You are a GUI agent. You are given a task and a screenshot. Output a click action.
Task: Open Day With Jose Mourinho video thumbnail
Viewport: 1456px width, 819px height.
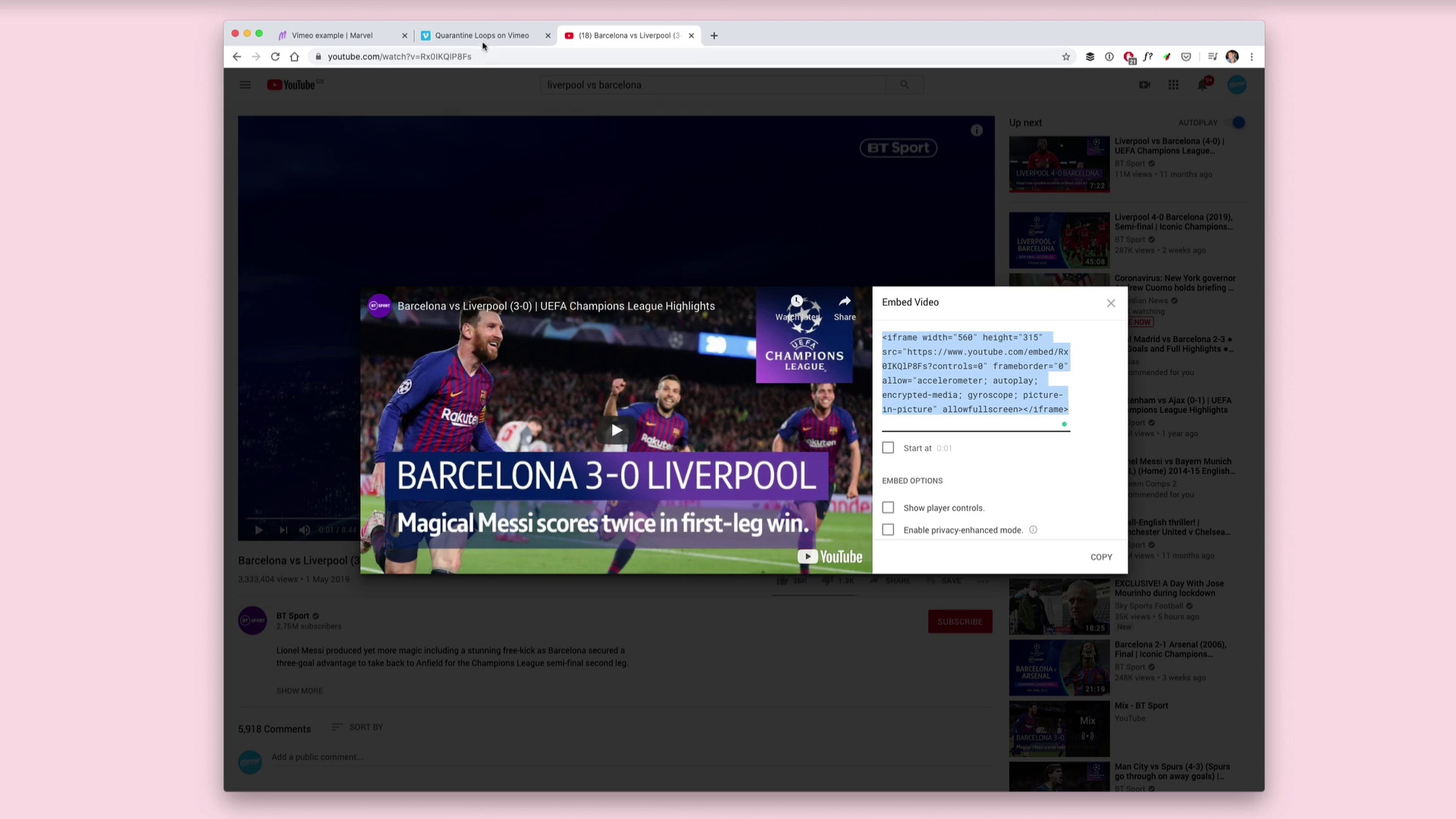[1059, 607]
